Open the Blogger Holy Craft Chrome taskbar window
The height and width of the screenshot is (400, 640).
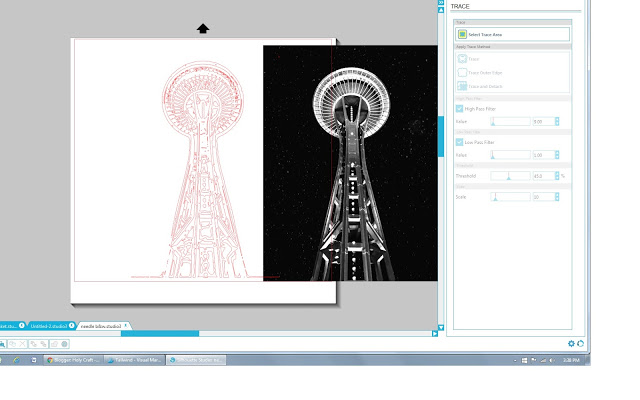click(73, 360)
